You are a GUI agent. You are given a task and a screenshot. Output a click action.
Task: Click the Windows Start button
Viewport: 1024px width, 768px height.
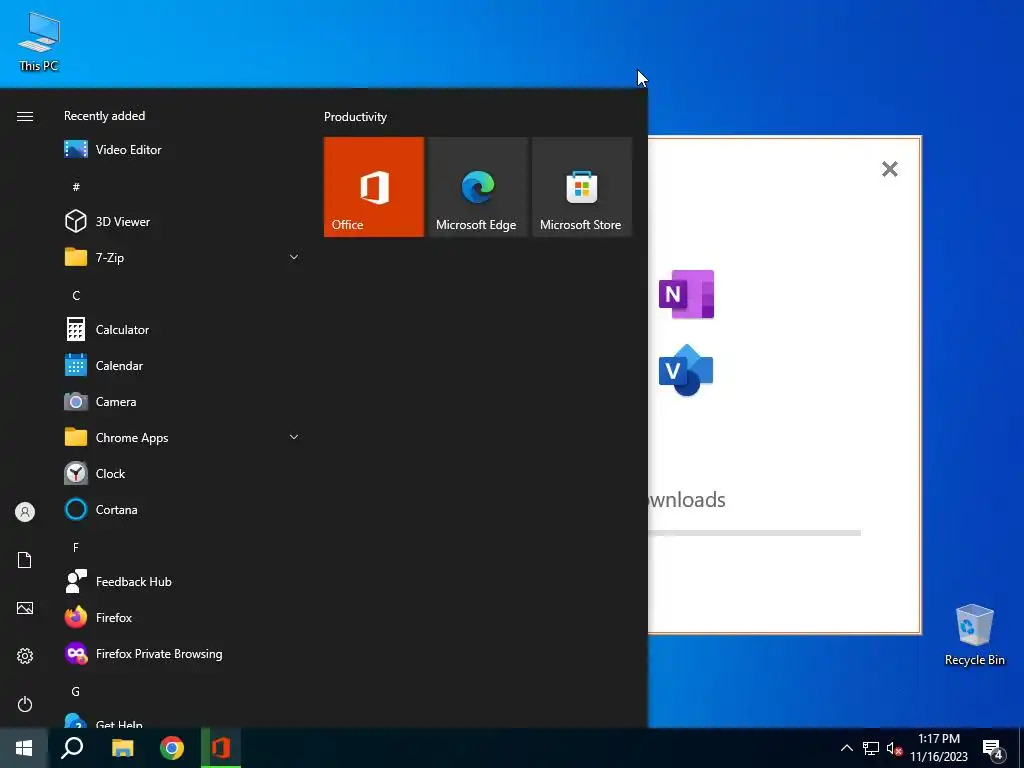tap(24, 748)
